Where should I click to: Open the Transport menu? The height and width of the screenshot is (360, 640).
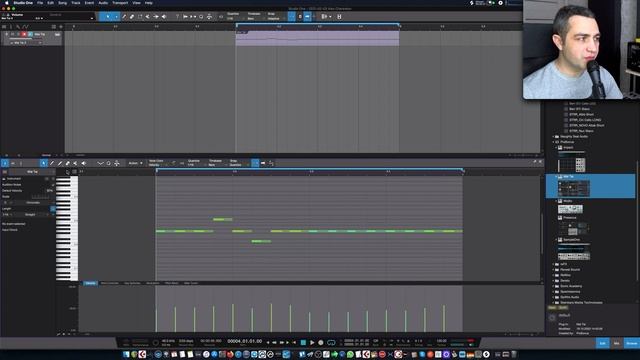point(120,3)
